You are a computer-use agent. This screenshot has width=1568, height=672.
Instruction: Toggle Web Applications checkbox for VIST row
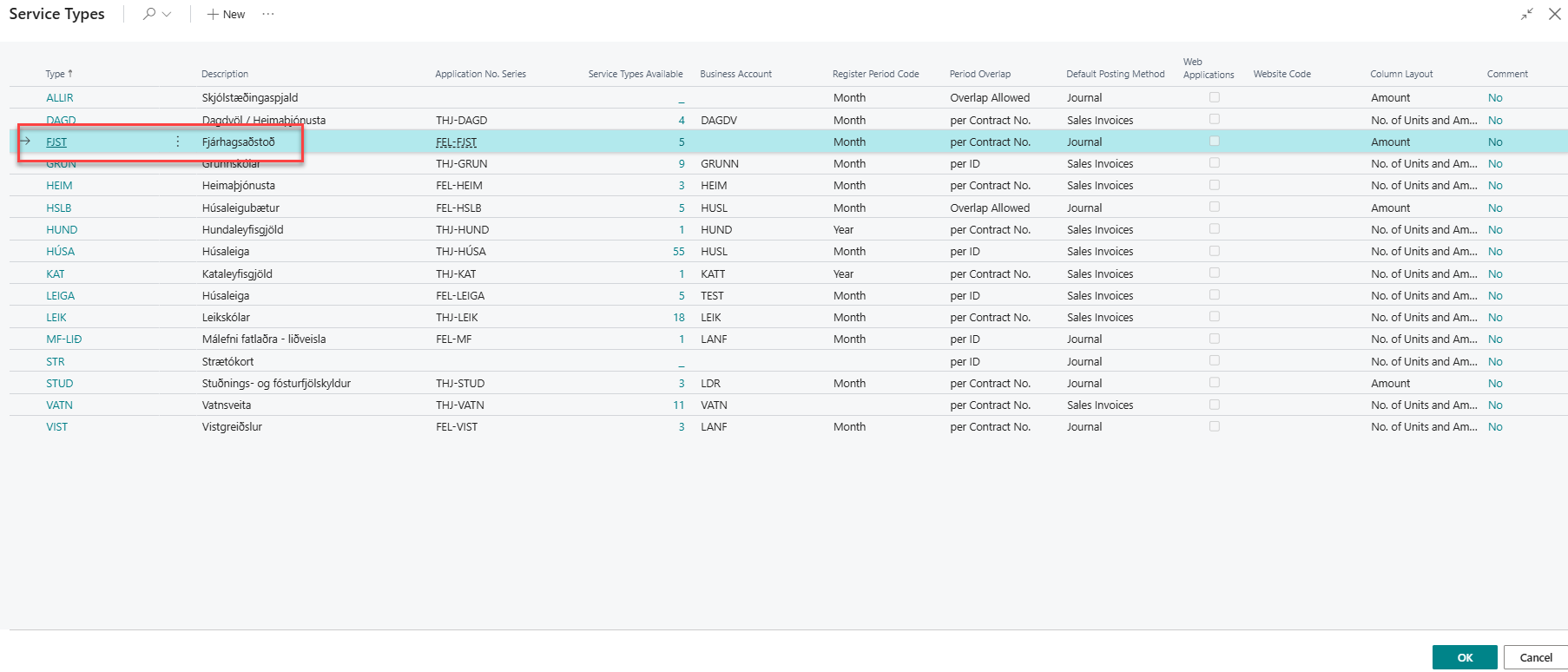[x=1214, y=426]
